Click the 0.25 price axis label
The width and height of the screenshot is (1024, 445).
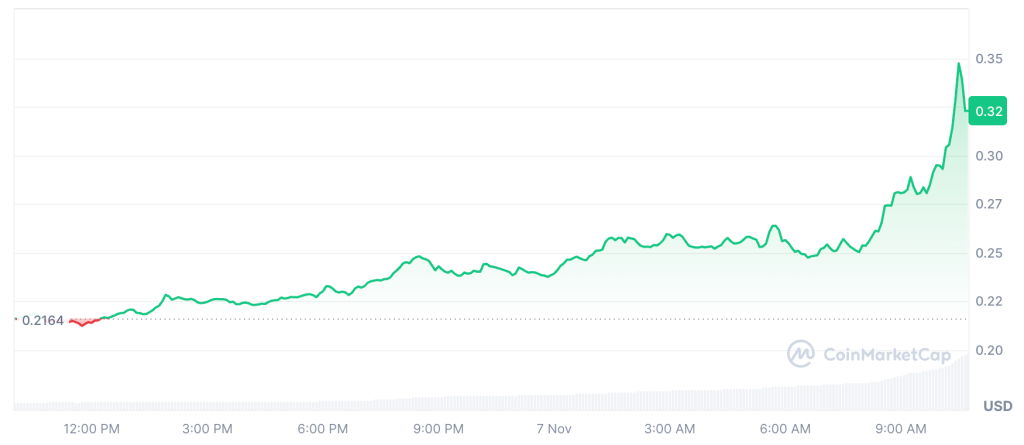coord(988,253)
